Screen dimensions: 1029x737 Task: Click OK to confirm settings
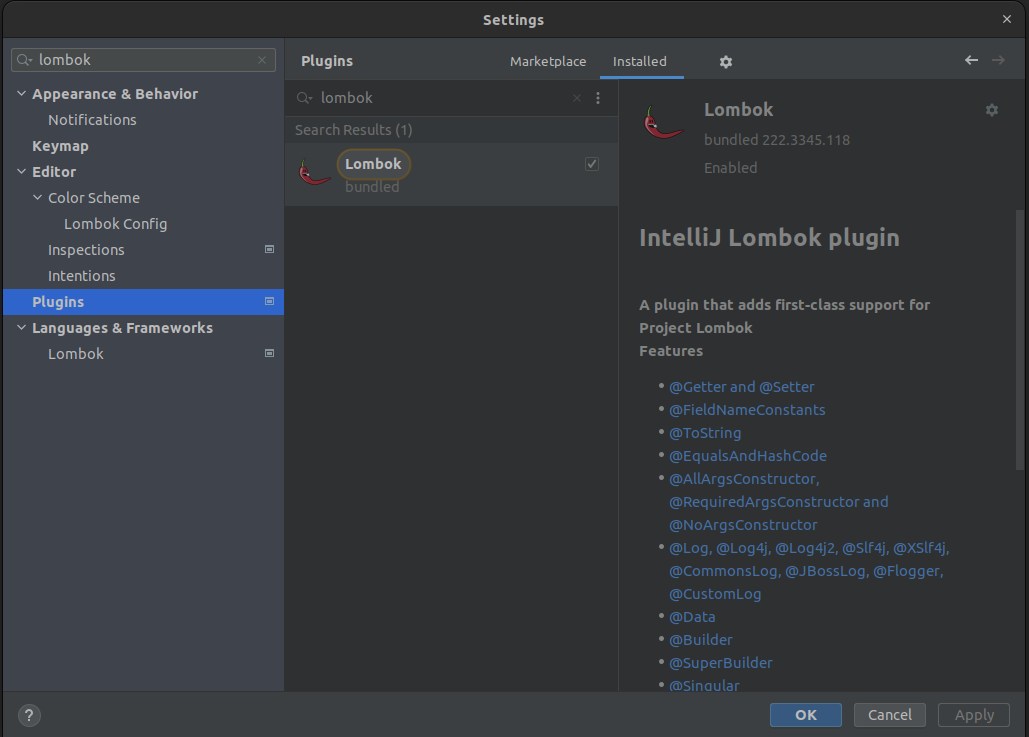[806, 715]
